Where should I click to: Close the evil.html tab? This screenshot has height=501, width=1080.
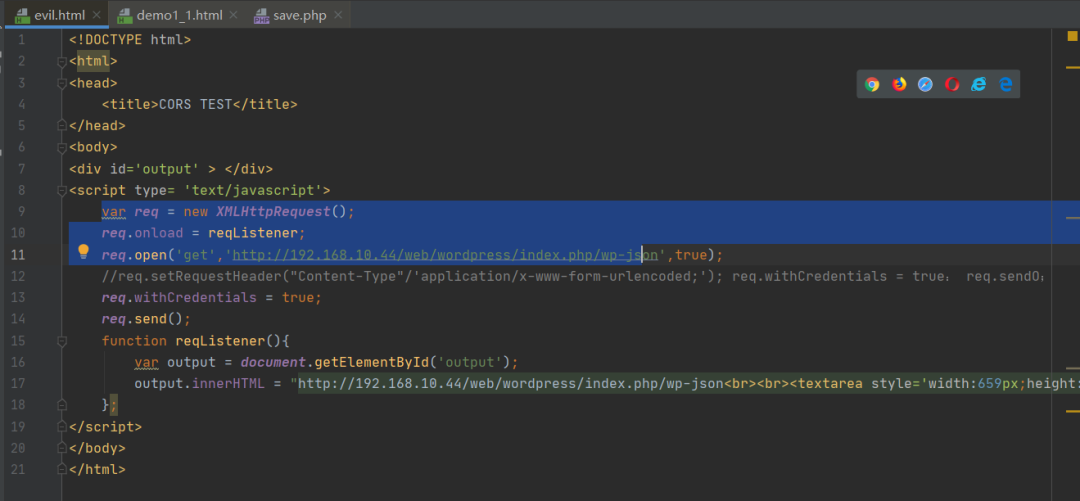[x=96, y=15]
